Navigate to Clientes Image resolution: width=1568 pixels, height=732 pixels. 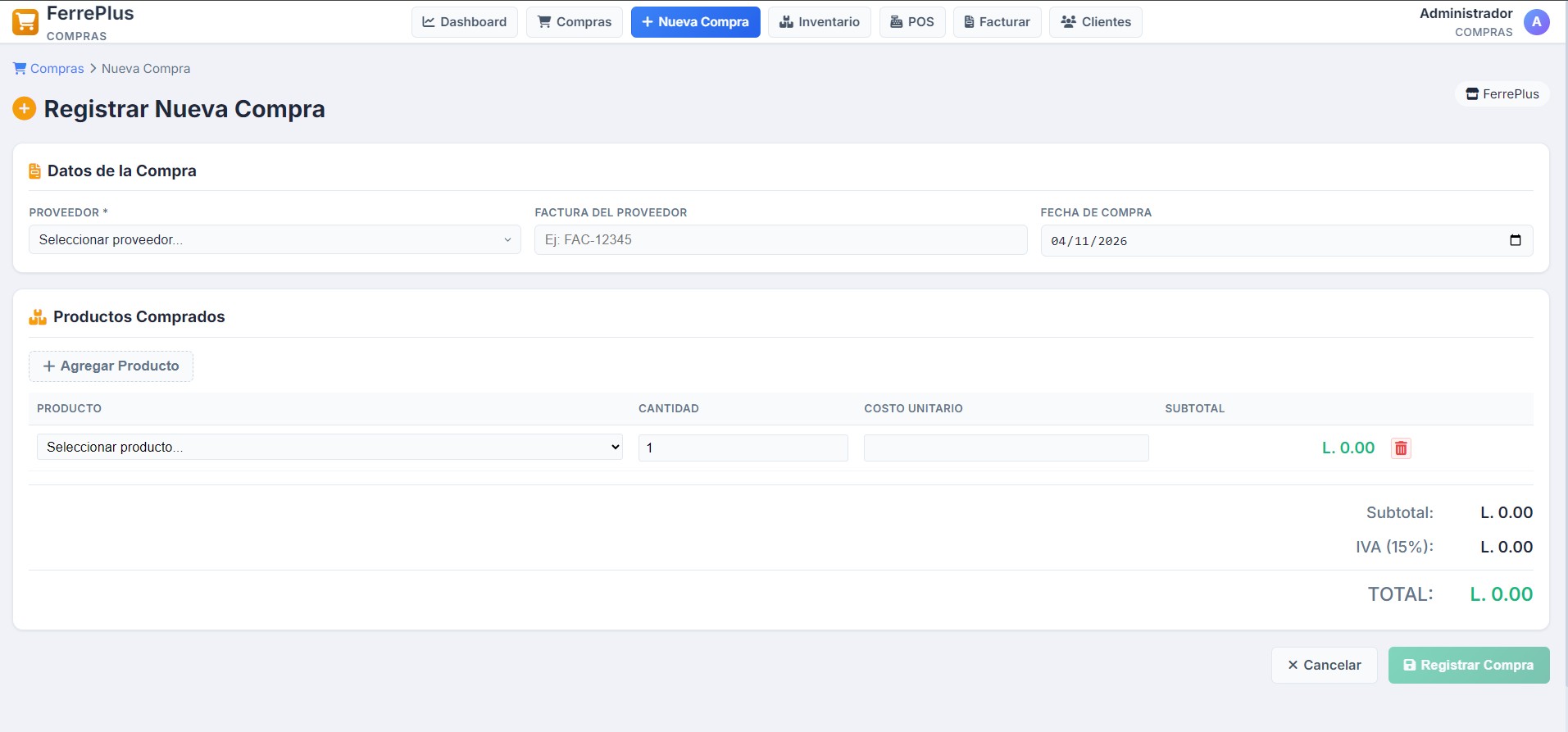(1095, 22)
